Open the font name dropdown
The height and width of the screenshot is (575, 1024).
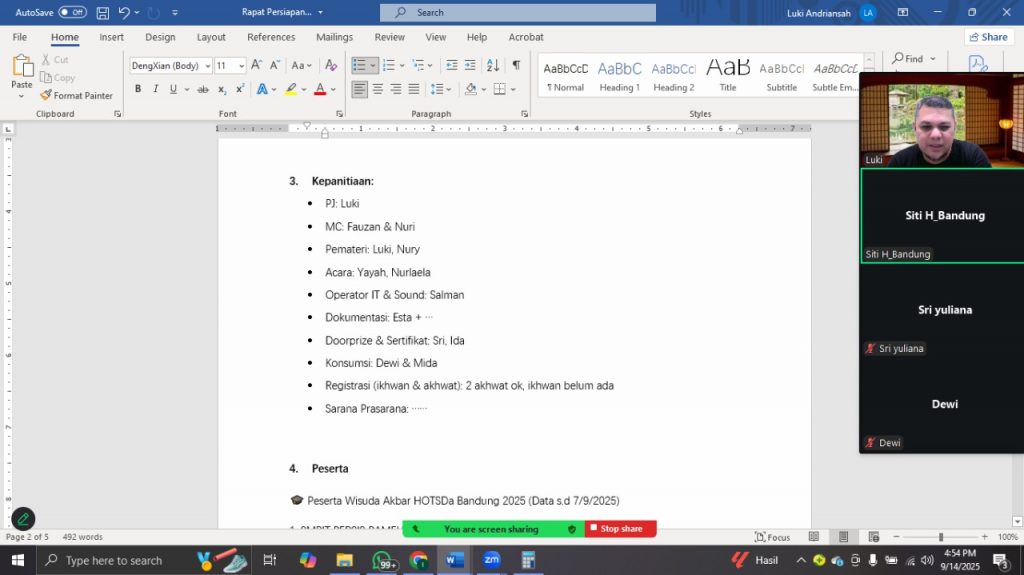click(207, 66)
